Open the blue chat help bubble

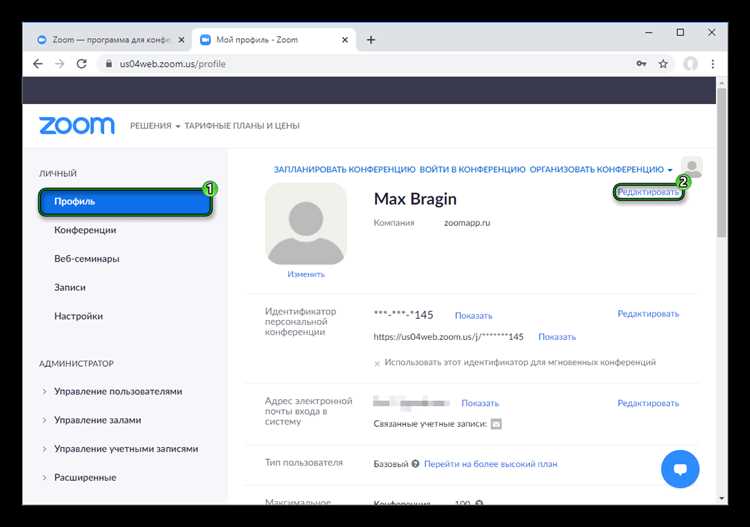[680, 469]
